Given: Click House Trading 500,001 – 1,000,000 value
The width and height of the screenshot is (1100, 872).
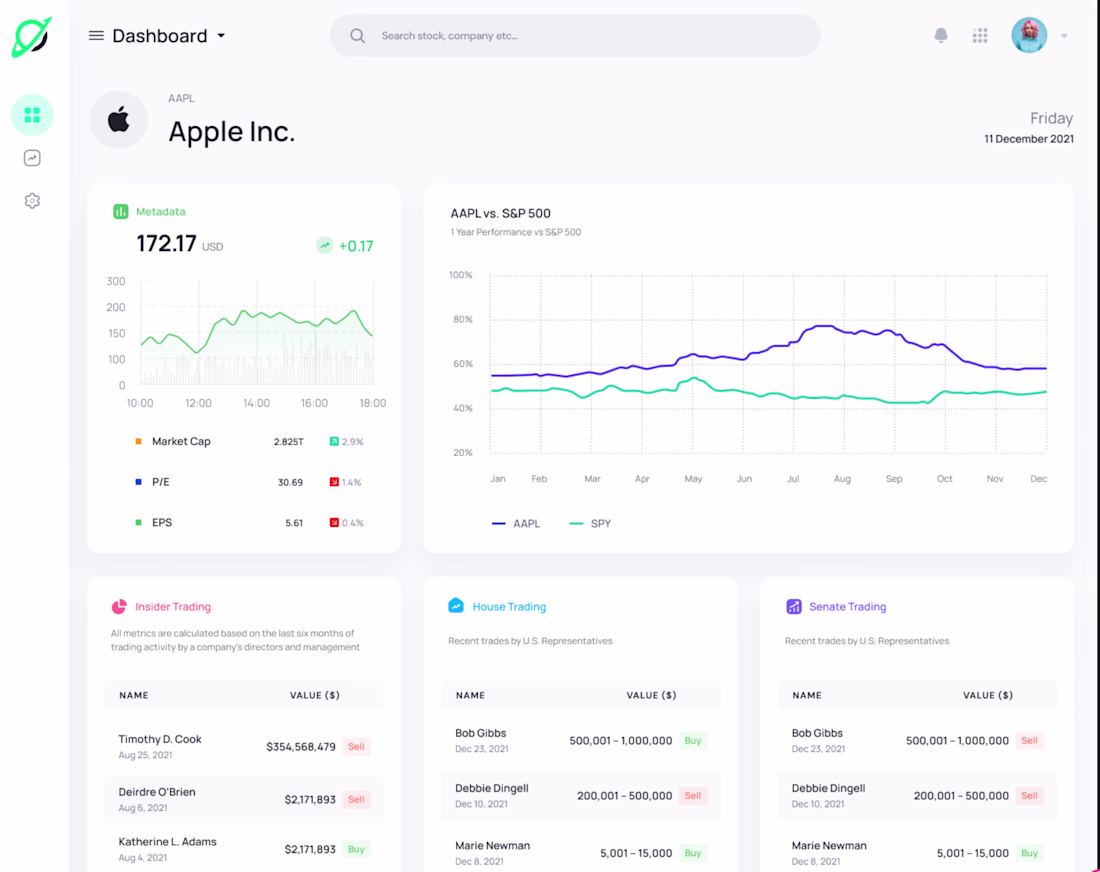Looking at the screenshot, I should [621, 741].
